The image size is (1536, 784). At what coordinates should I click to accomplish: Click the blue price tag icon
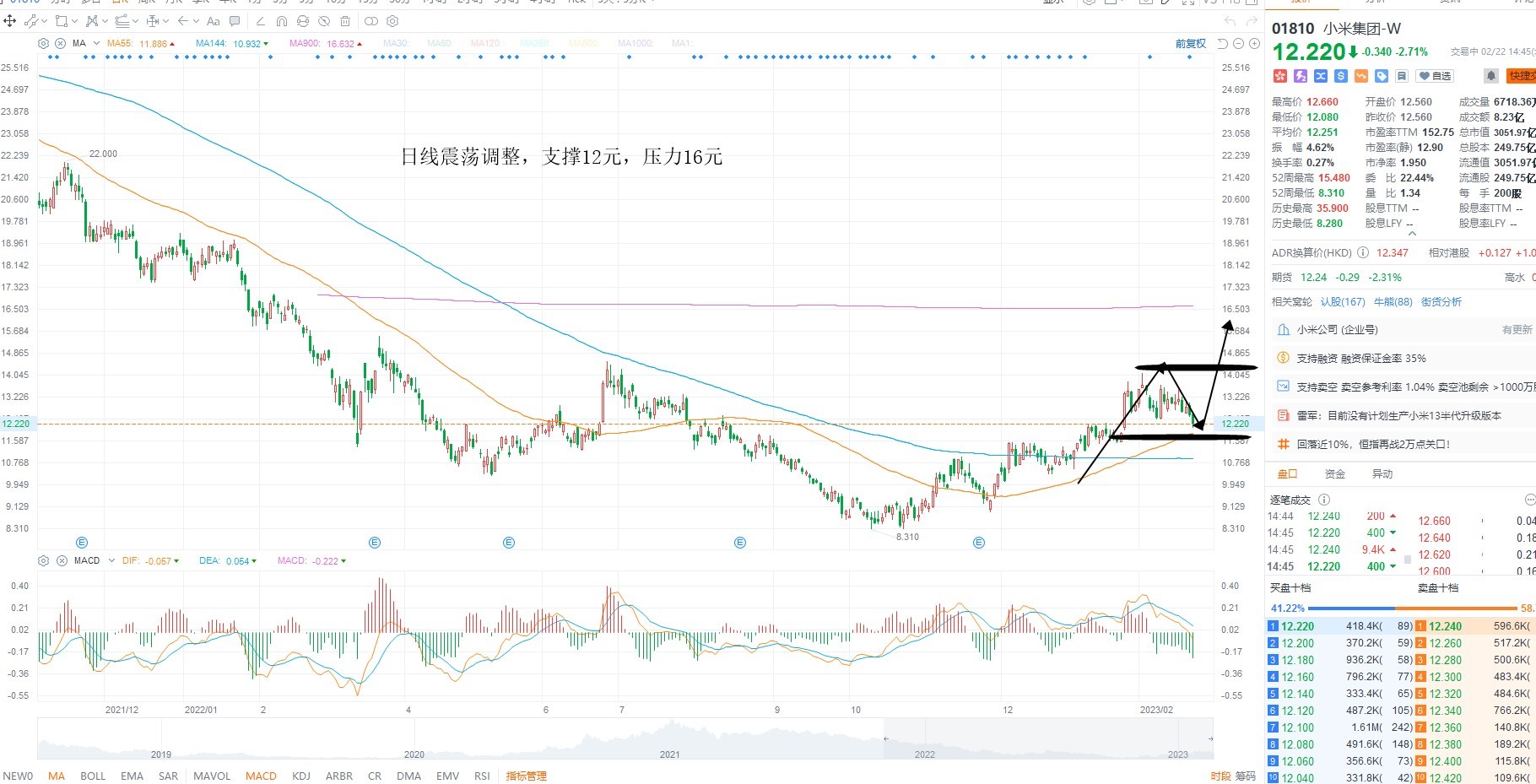[1382, 76]
